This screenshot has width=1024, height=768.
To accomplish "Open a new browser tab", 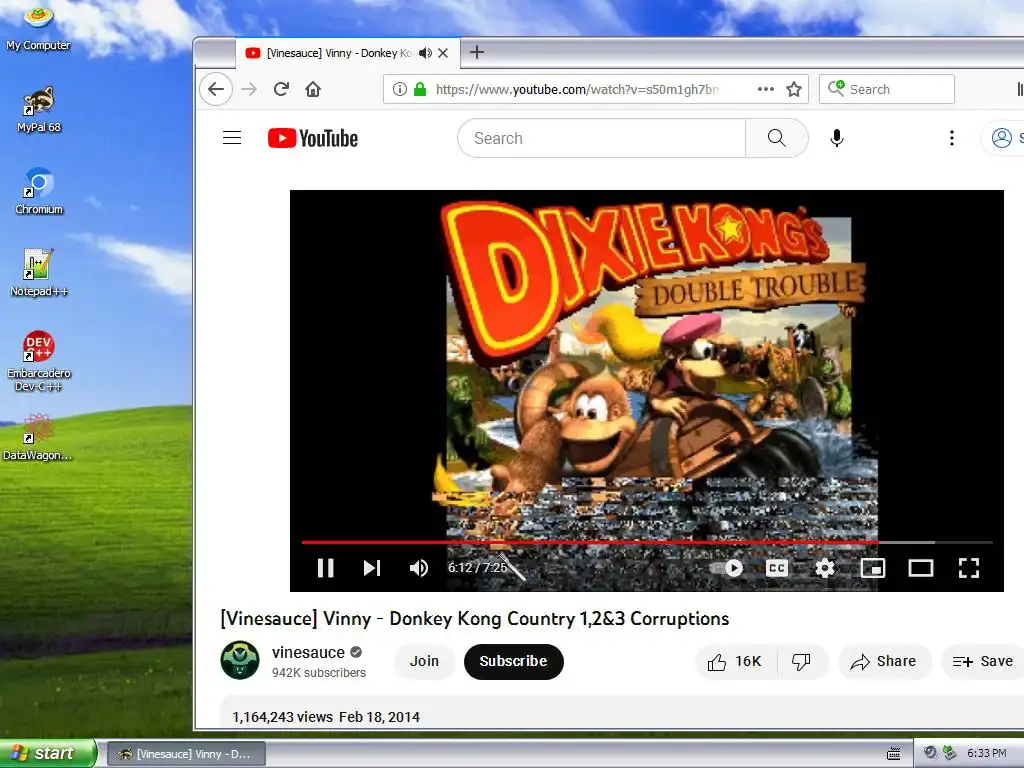I will [x=477, y=52].
